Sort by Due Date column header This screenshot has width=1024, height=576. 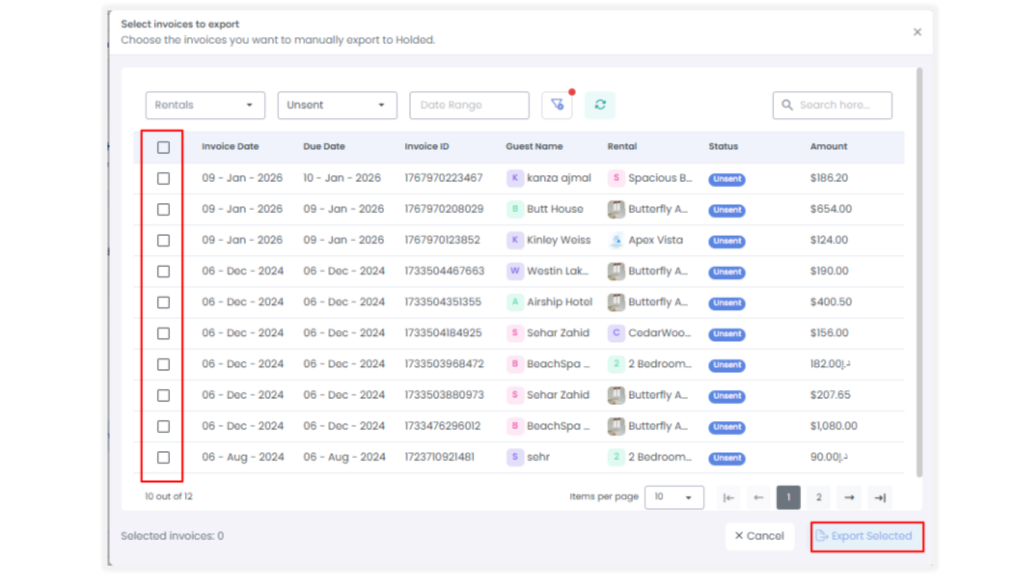tap(324, 146)
